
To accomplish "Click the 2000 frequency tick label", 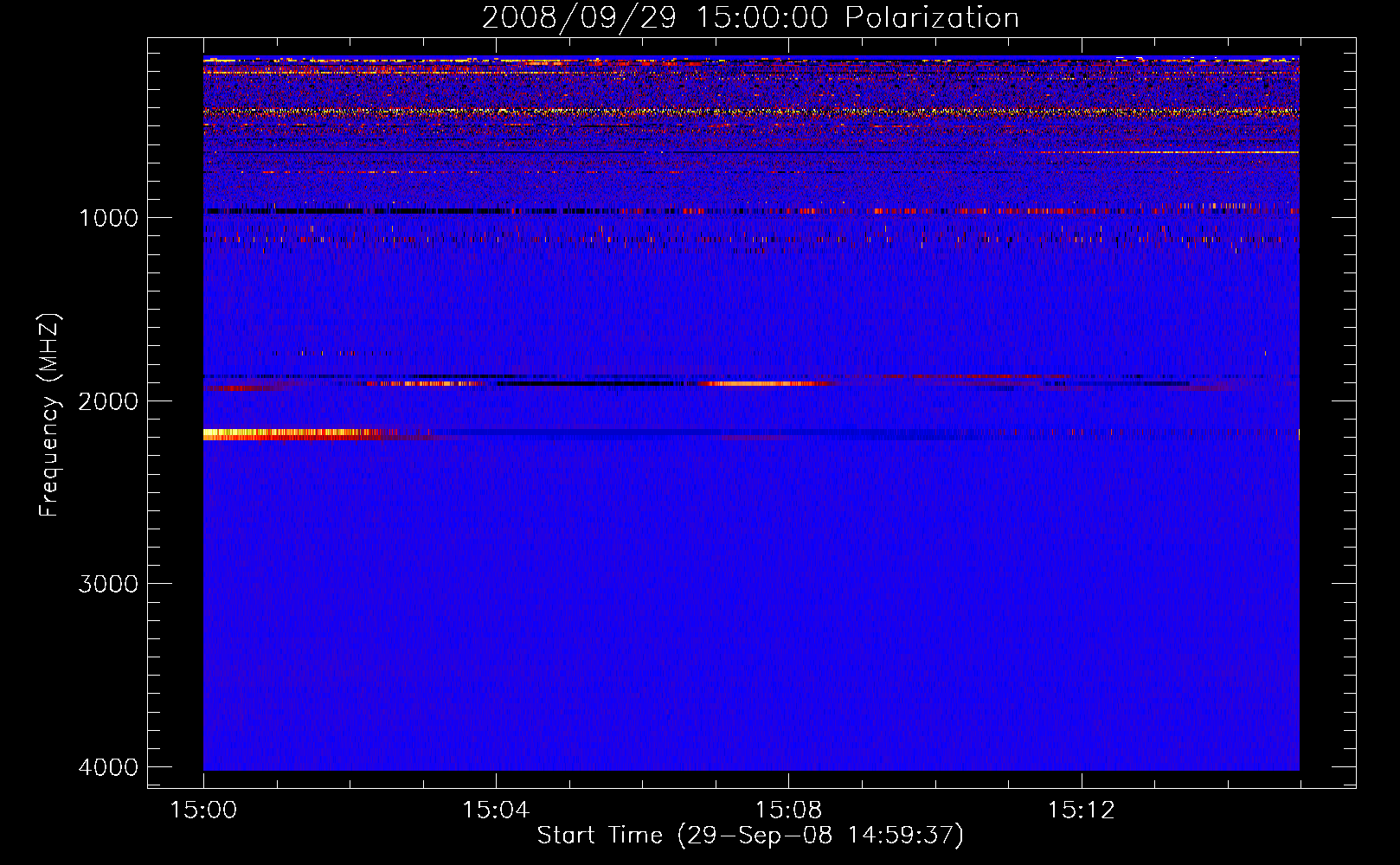I will coord(108,400).
